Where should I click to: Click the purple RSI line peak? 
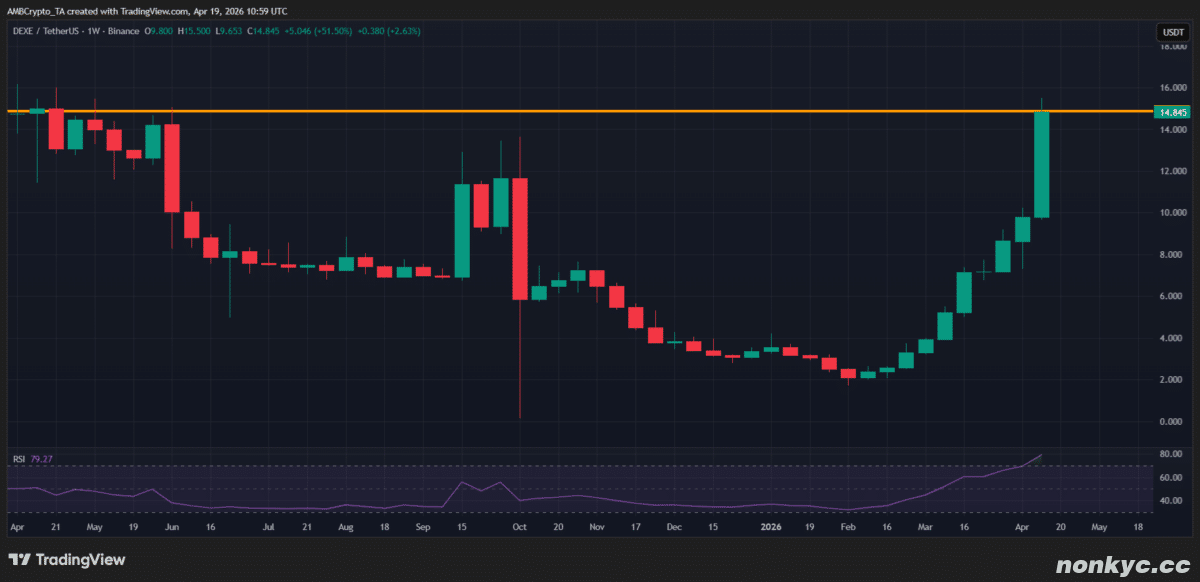coord(1040,455)
